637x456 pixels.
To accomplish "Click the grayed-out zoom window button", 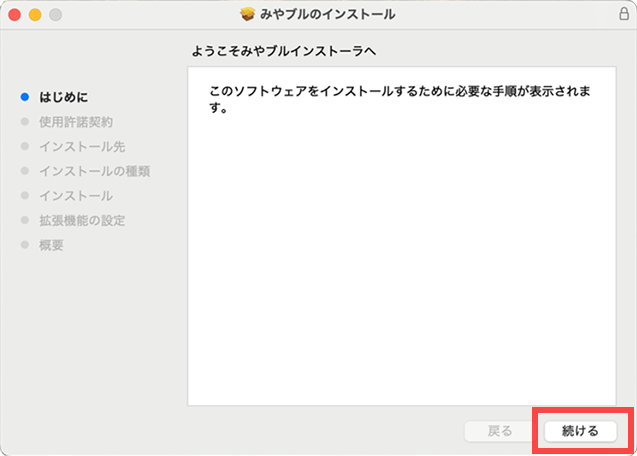I will [x=54, y=15].
